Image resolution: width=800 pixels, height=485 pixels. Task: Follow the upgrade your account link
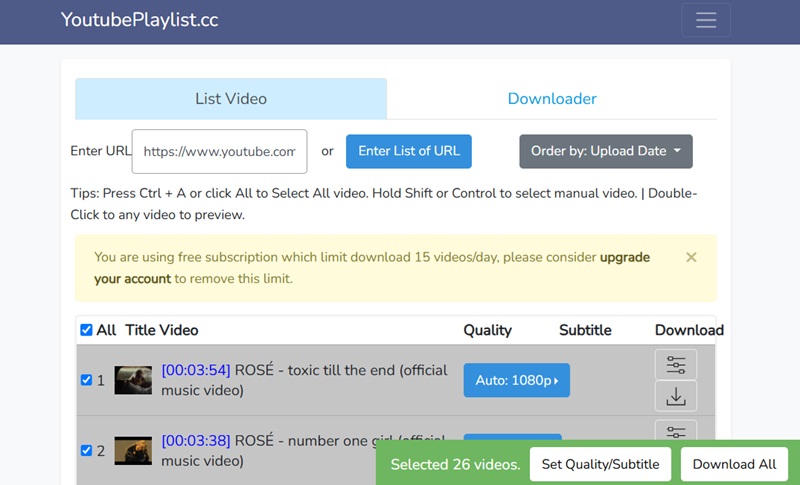tap(624, 257)
